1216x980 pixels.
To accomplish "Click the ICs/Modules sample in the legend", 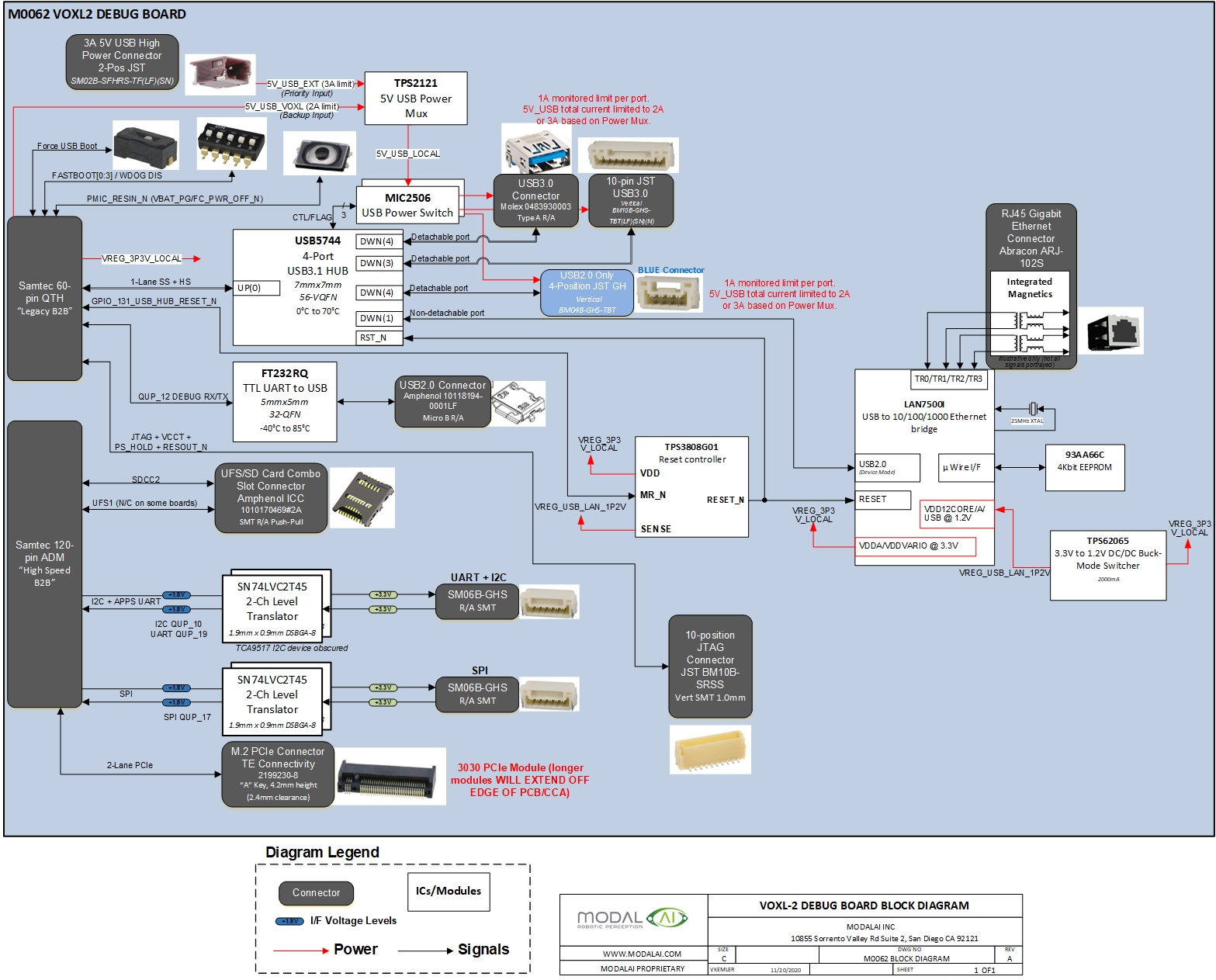I will [449, 892].
